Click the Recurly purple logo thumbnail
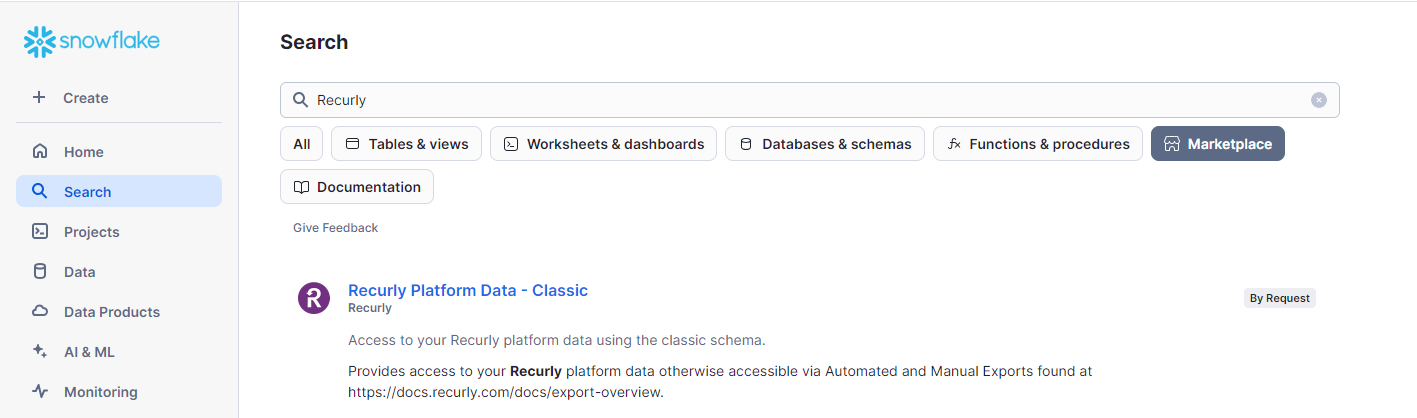This screenshot has width=1417, height=418. (x=314, y=298)
